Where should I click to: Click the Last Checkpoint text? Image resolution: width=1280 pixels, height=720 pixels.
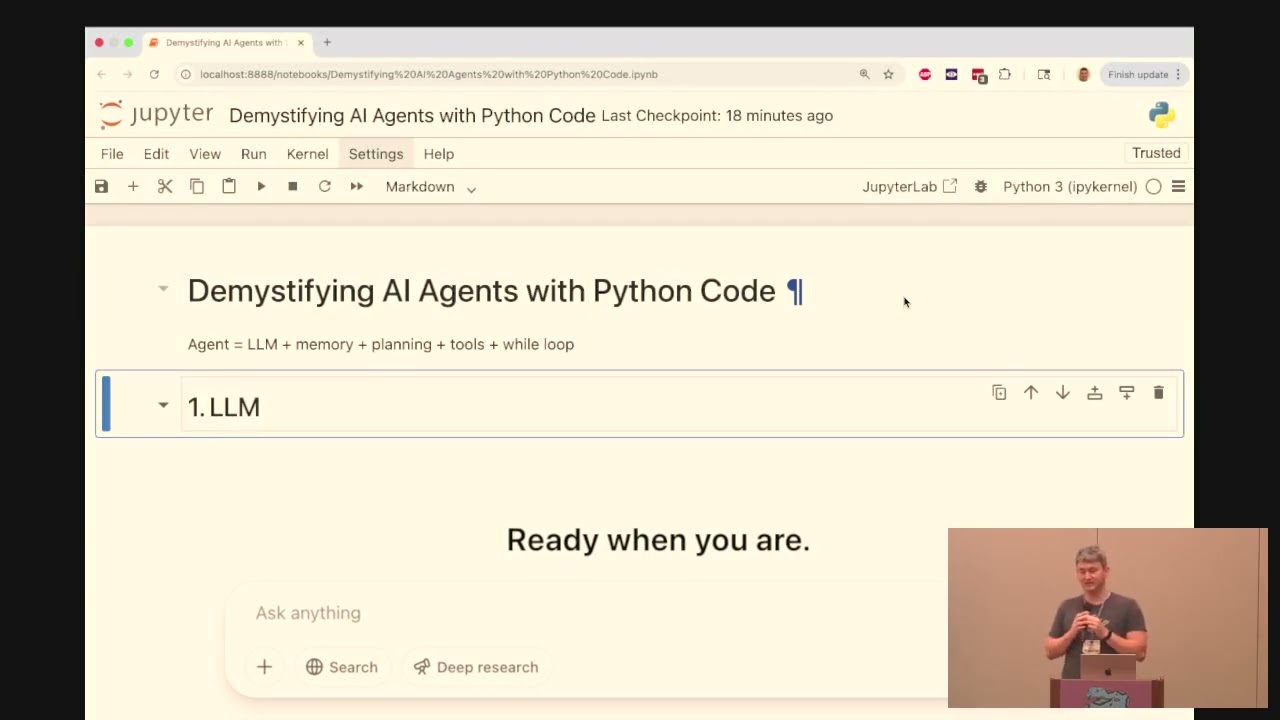[x=717, y=115]
